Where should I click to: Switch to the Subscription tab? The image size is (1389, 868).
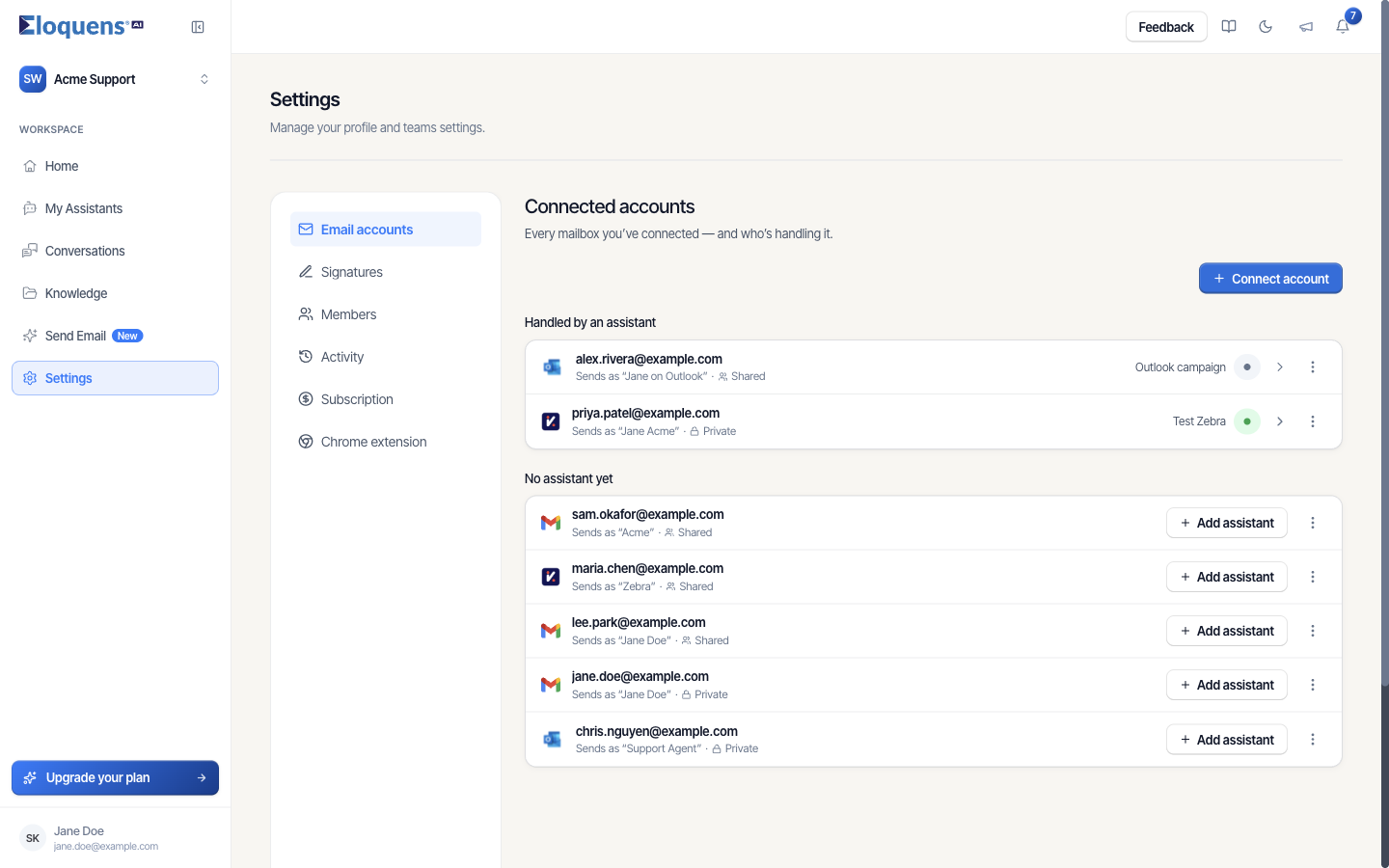386,399
